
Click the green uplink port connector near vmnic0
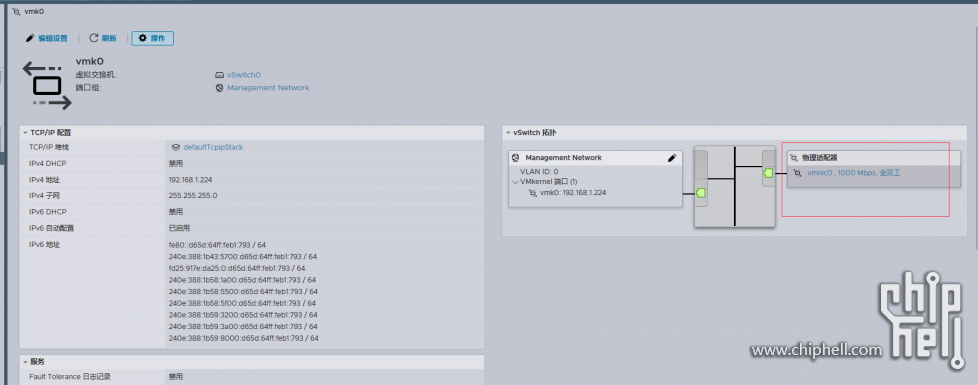click(768, 173)
